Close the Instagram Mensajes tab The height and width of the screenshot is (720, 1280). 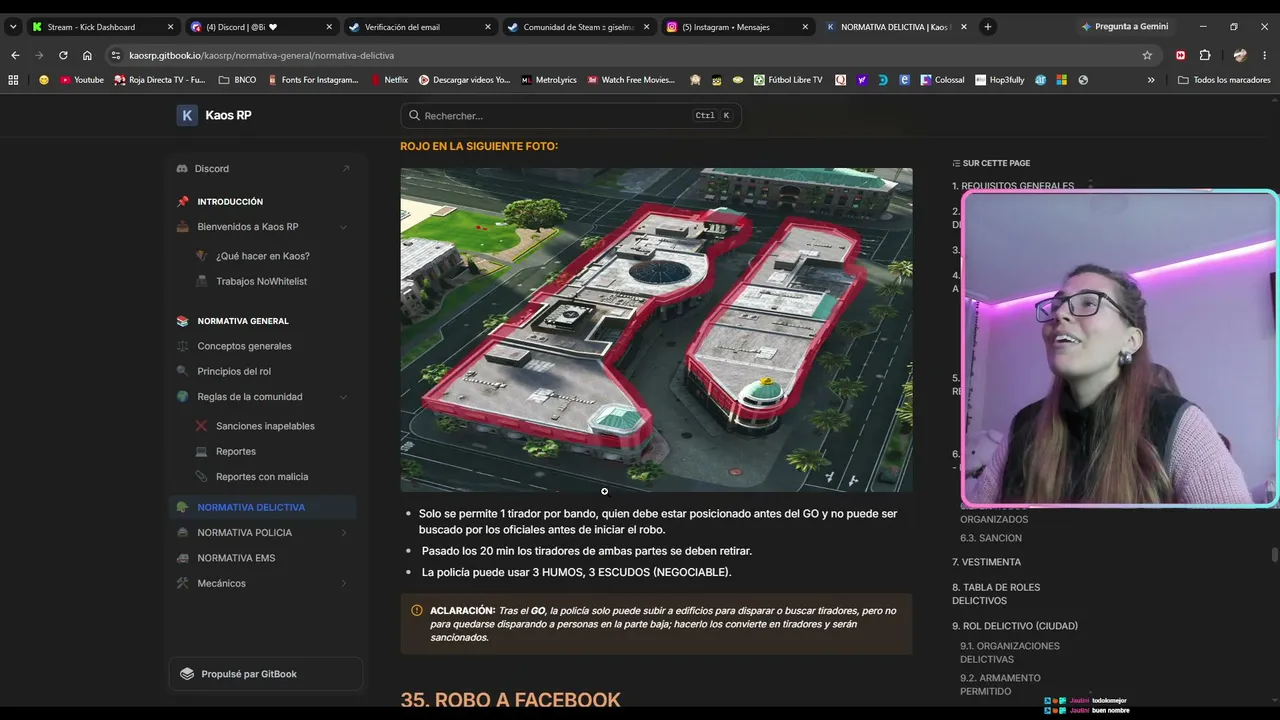pyautogui.click(x=805, y=27)
